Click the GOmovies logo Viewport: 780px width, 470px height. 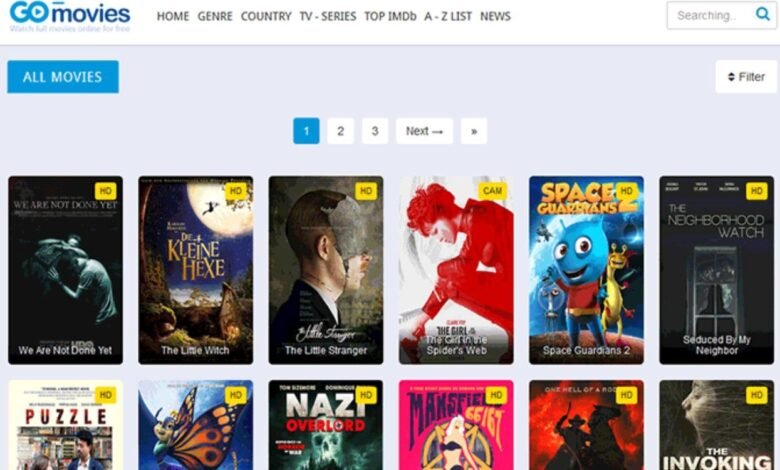click(70, 14)
